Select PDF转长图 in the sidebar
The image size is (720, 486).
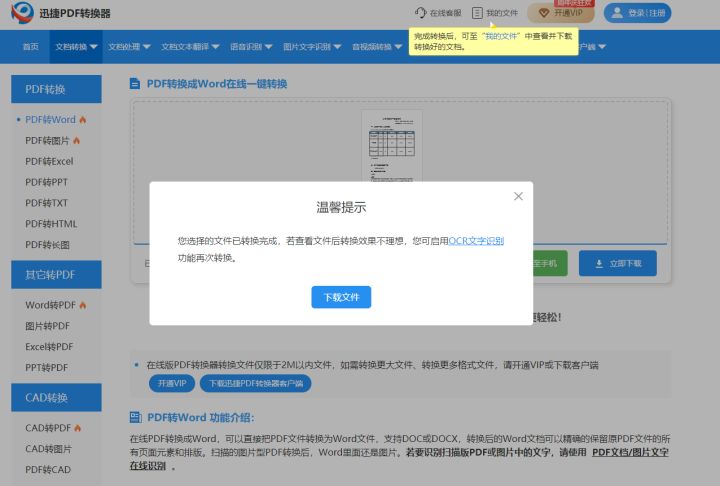[47, 245]
